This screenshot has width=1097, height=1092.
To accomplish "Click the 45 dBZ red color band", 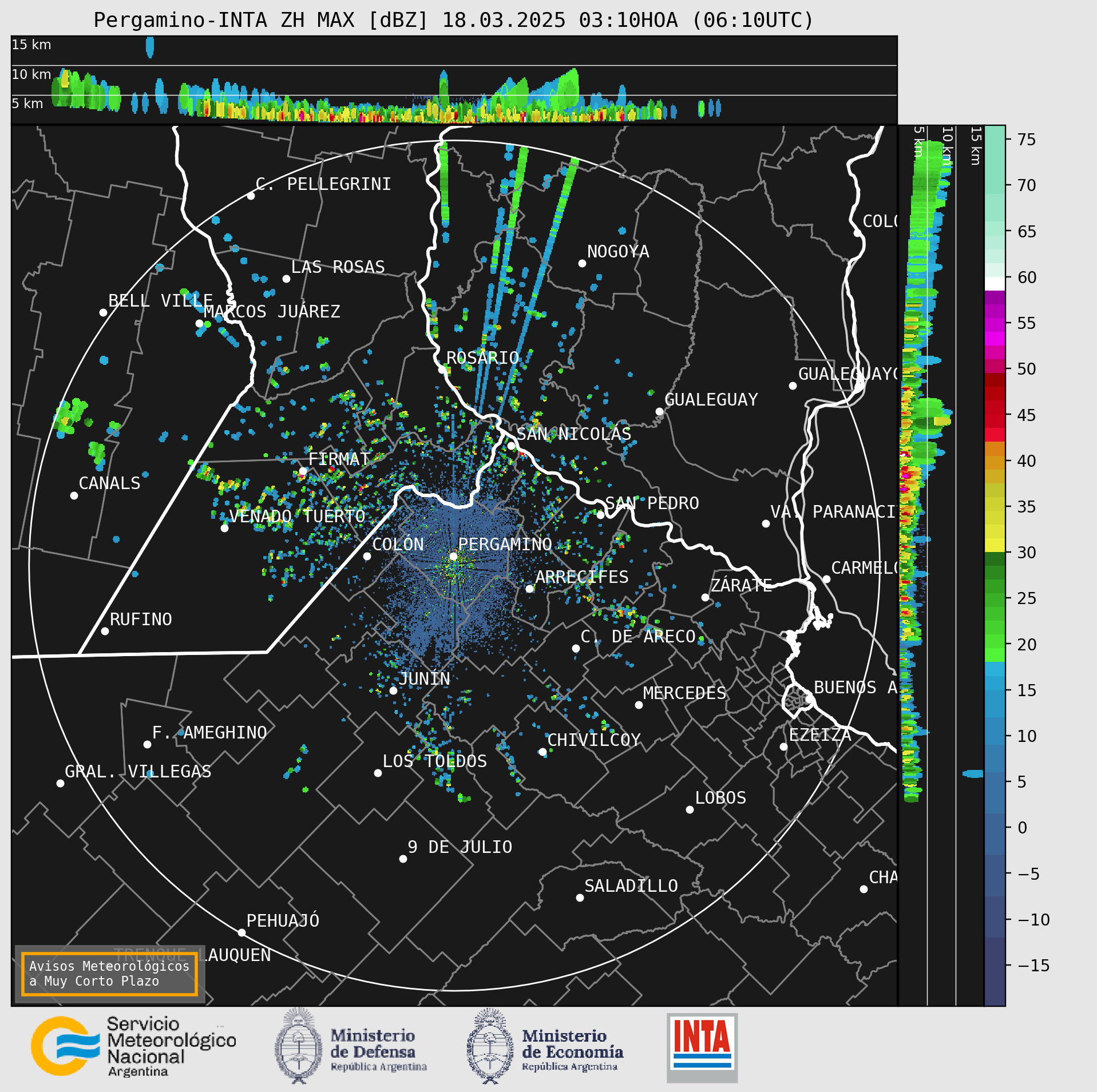I will pyautogui.click(x=995, y=421).
